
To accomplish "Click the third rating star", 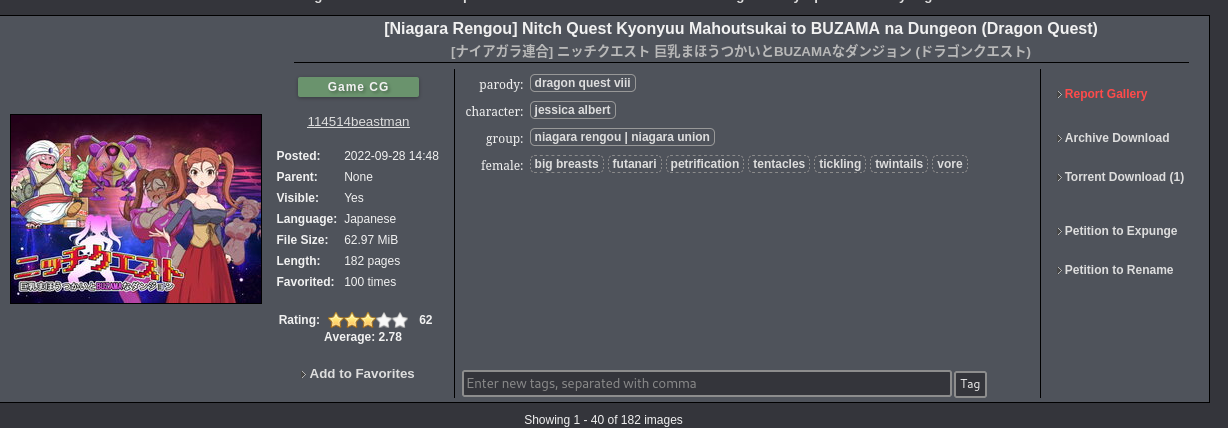I will pos(368,321).
